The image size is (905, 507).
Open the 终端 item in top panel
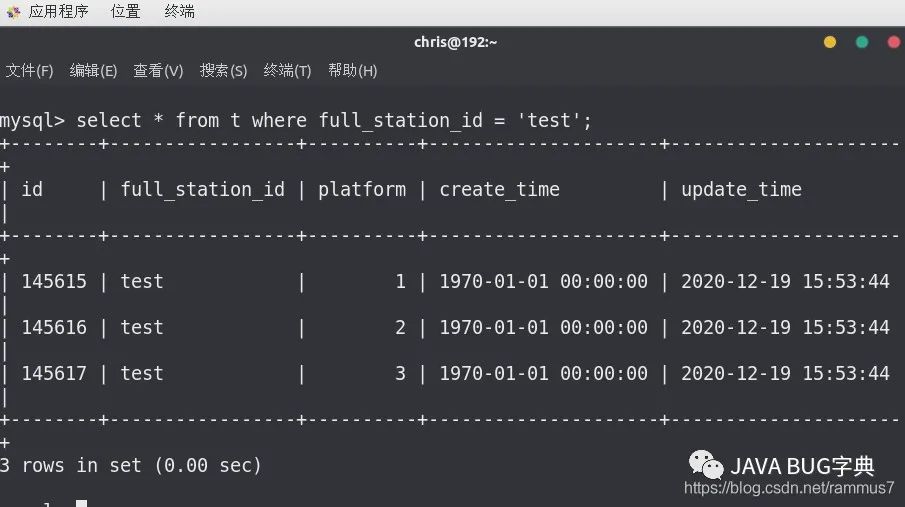click(179, 11)
